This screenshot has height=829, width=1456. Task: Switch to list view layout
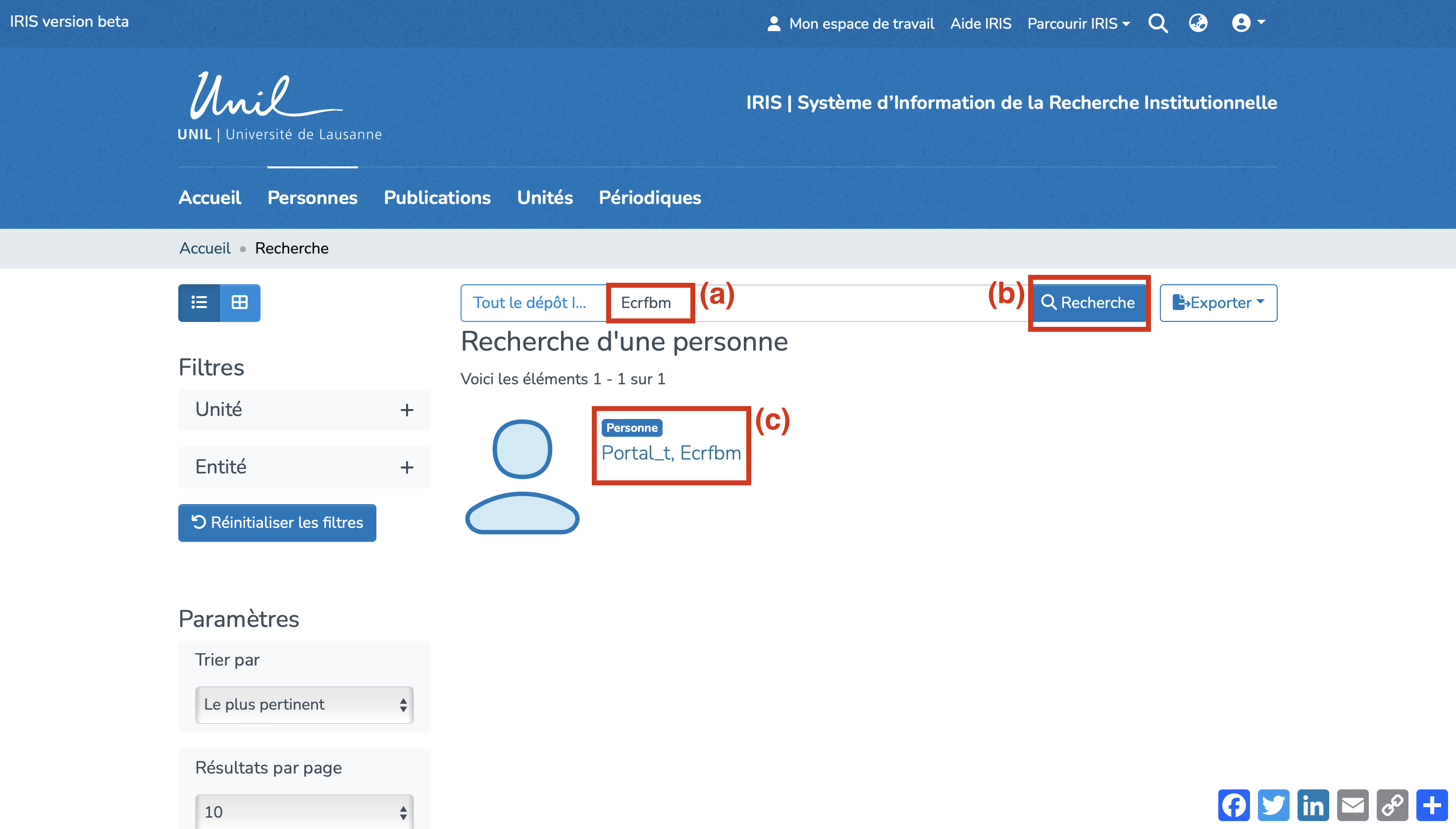click(199, 303)
